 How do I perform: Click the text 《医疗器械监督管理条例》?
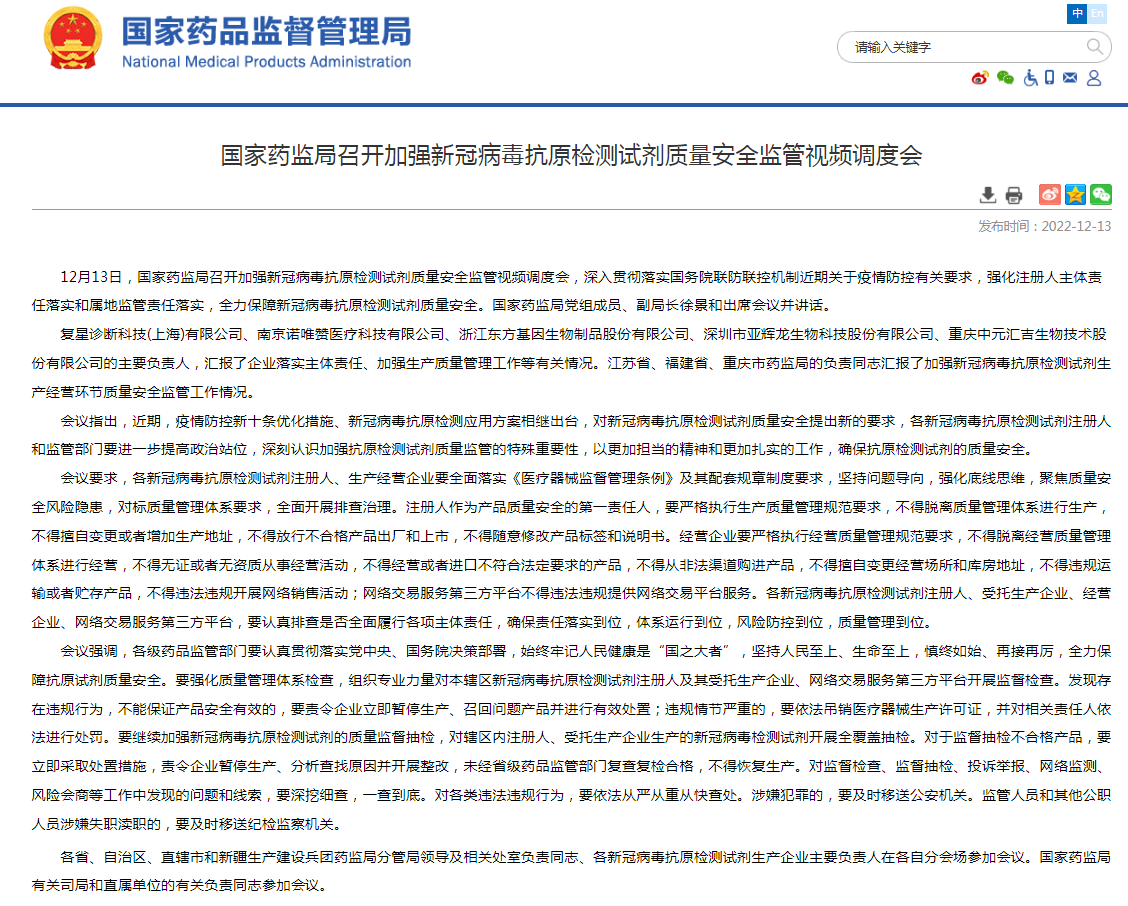593,479
